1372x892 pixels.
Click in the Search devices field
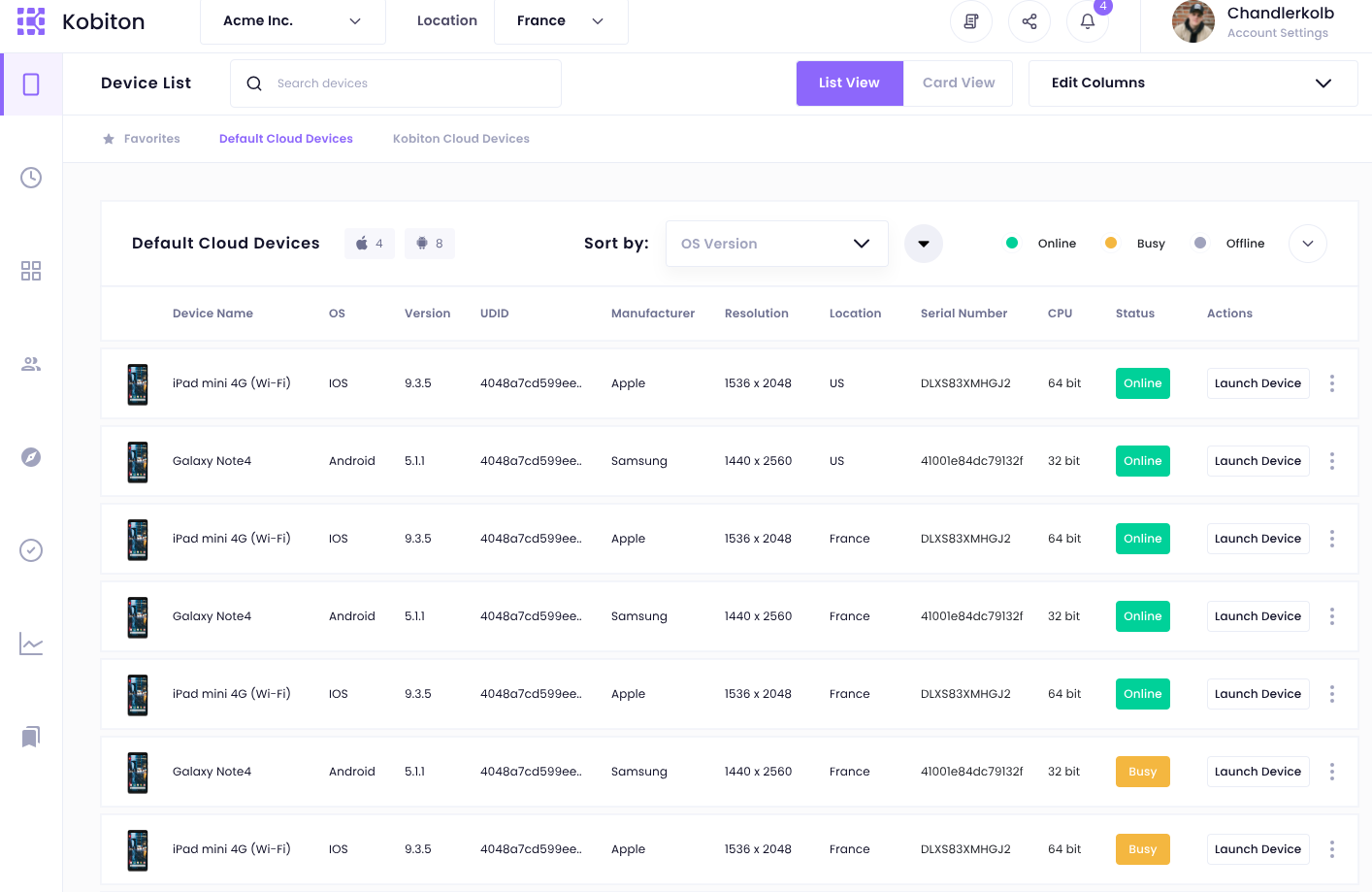pyautogui.click(x=396, y=83)
